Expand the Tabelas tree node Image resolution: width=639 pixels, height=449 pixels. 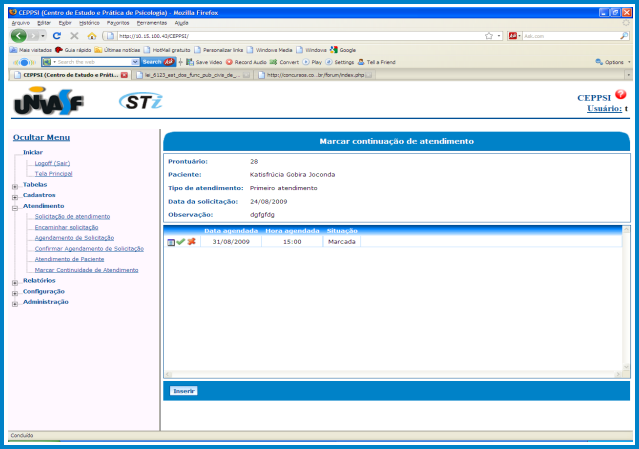[15, 187]
